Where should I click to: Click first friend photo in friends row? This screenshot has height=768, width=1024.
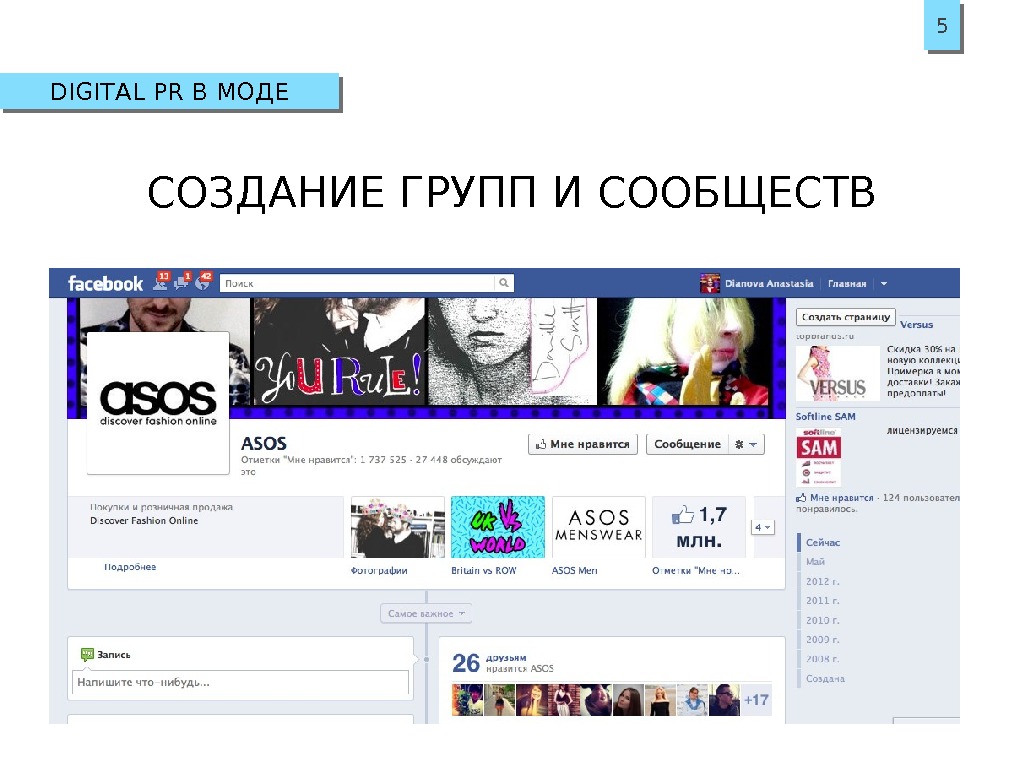[x=468, y=700]
